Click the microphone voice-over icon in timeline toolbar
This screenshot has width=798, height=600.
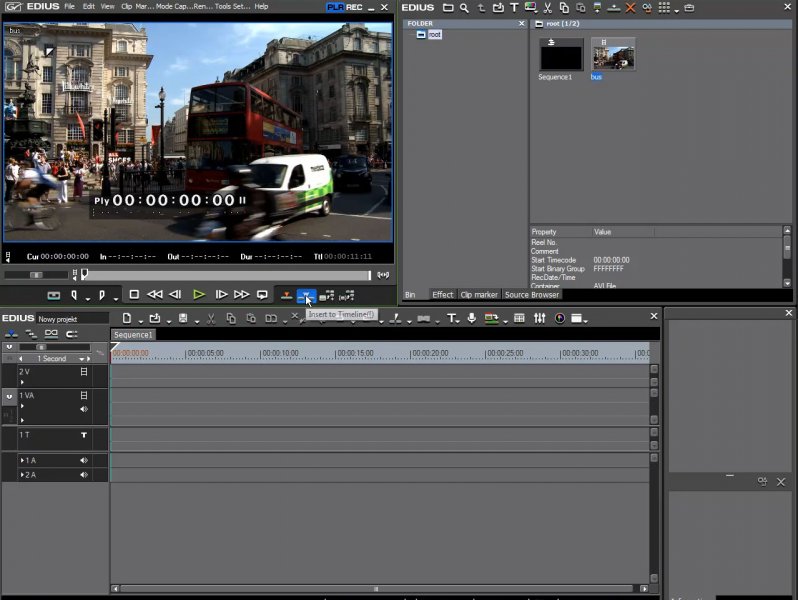pos(471,319)
